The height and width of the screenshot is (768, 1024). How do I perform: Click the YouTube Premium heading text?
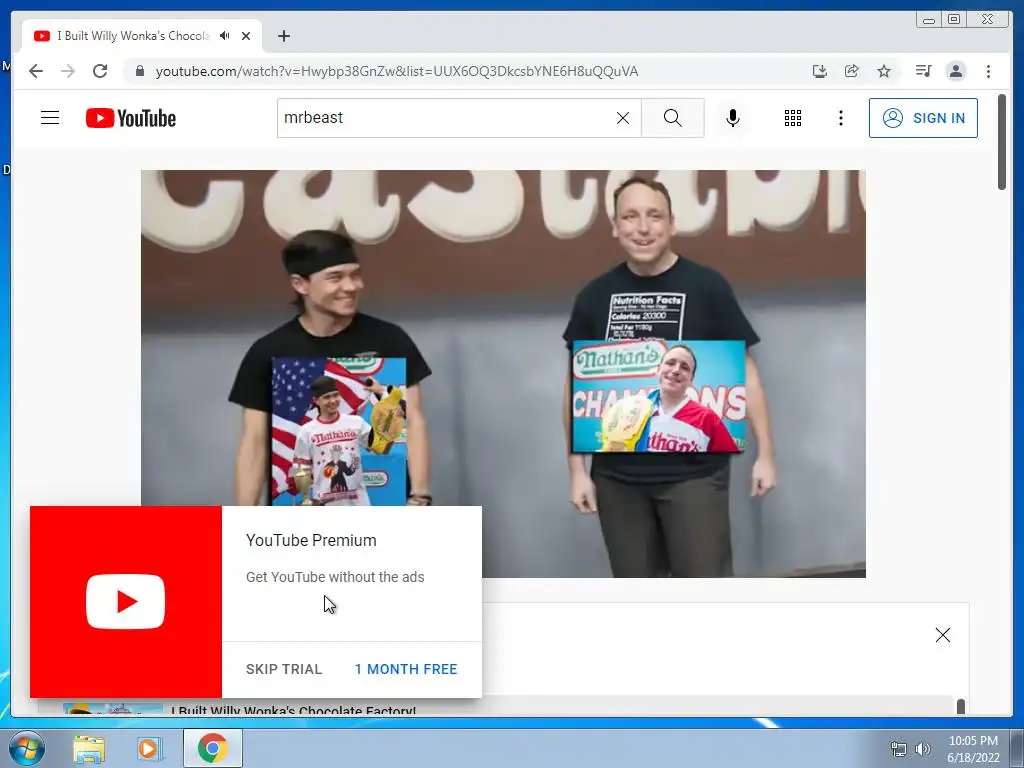(x=311, y=541)
